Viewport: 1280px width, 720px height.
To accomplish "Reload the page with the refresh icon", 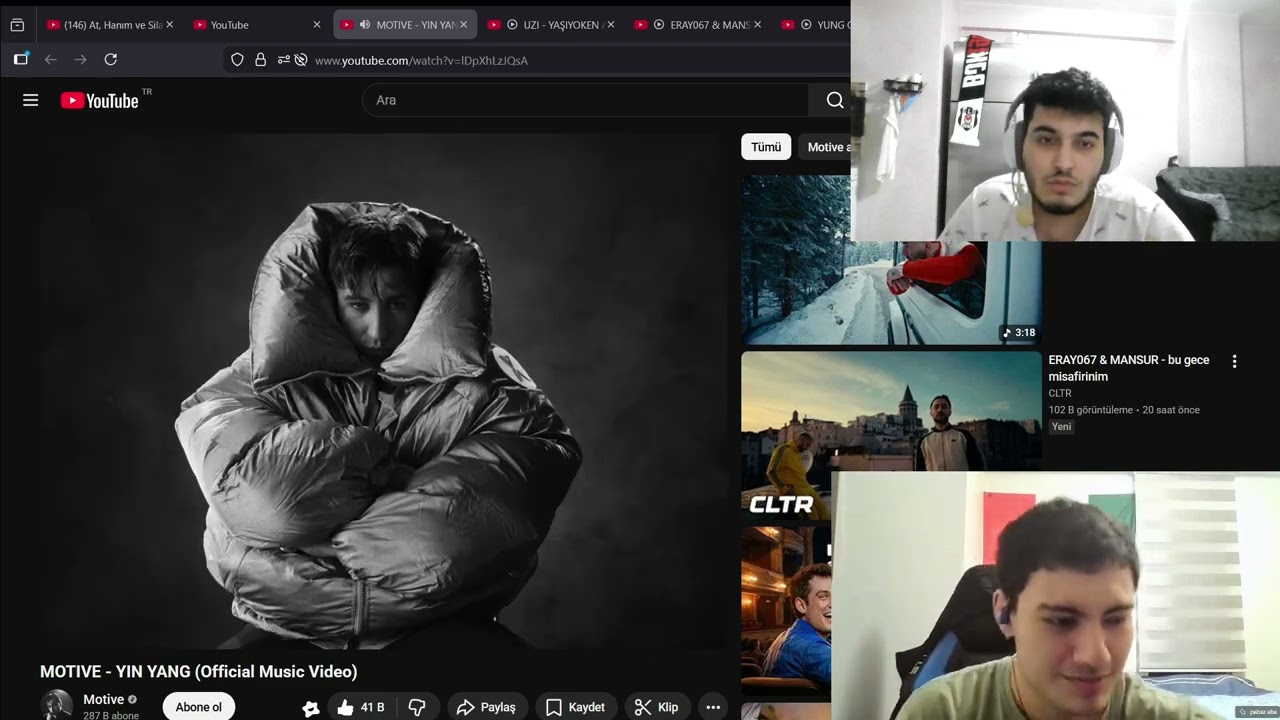I will (x=111, y=60).
